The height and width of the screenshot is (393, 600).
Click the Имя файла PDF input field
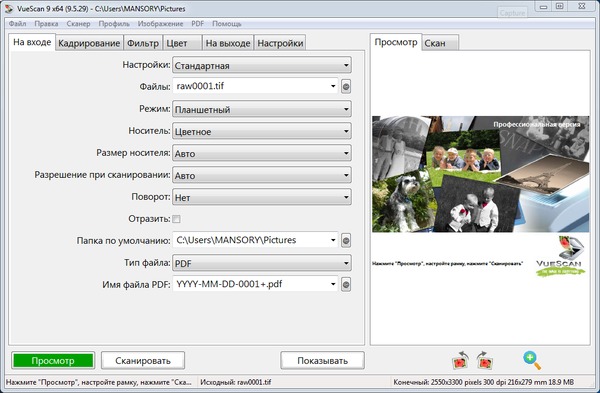click(255, 284)
